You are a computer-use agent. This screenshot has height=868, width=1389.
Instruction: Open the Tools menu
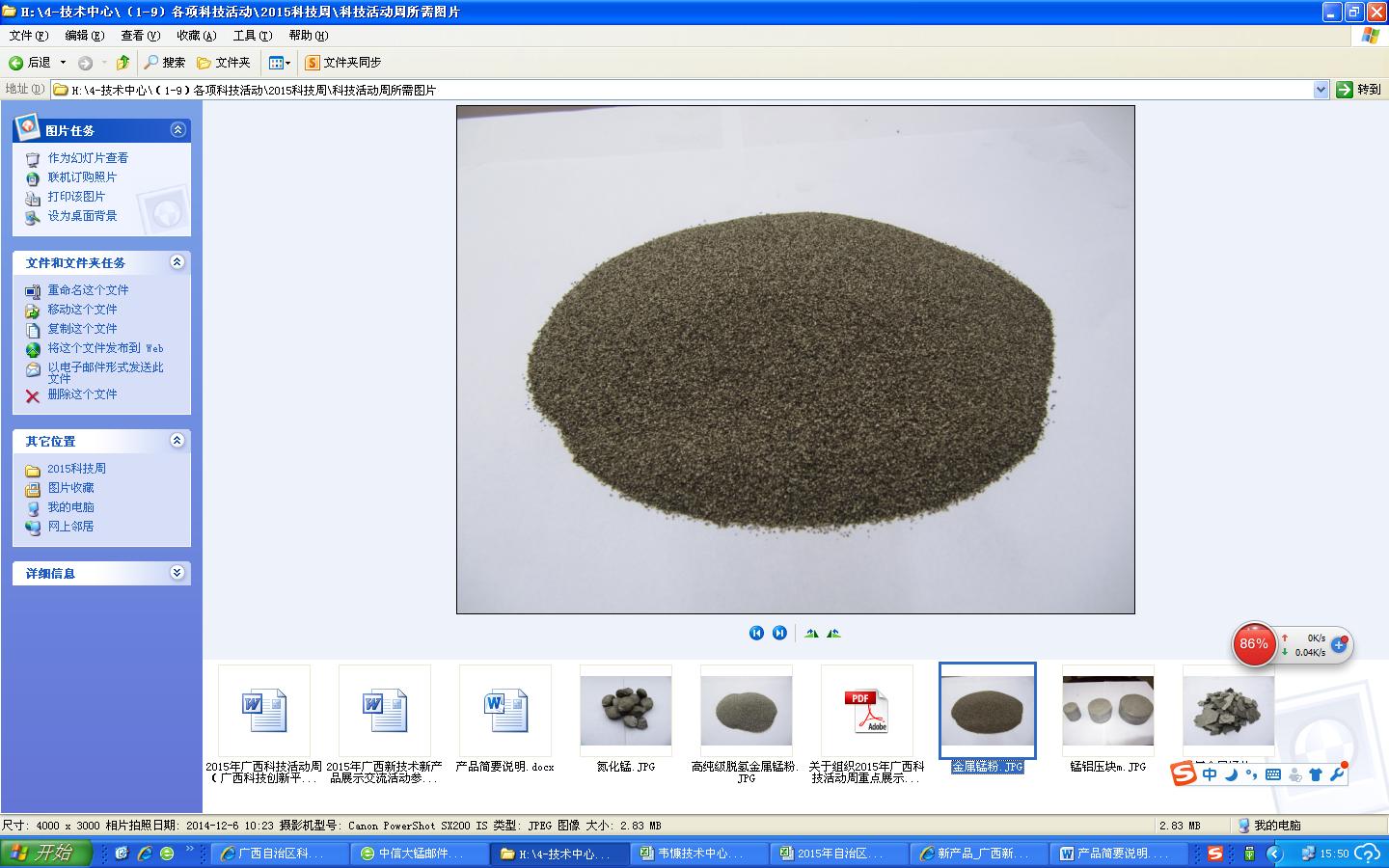[x=252, y=36]
